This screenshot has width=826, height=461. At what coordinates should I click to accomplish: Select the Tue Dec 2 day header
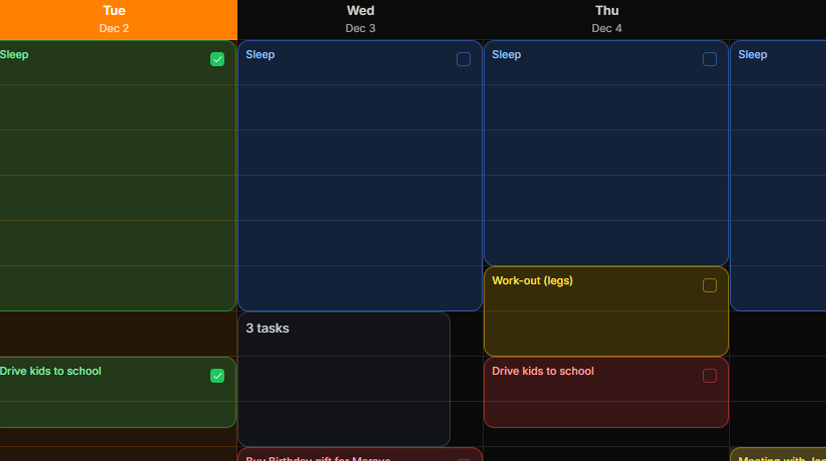(x=114, y=19)
